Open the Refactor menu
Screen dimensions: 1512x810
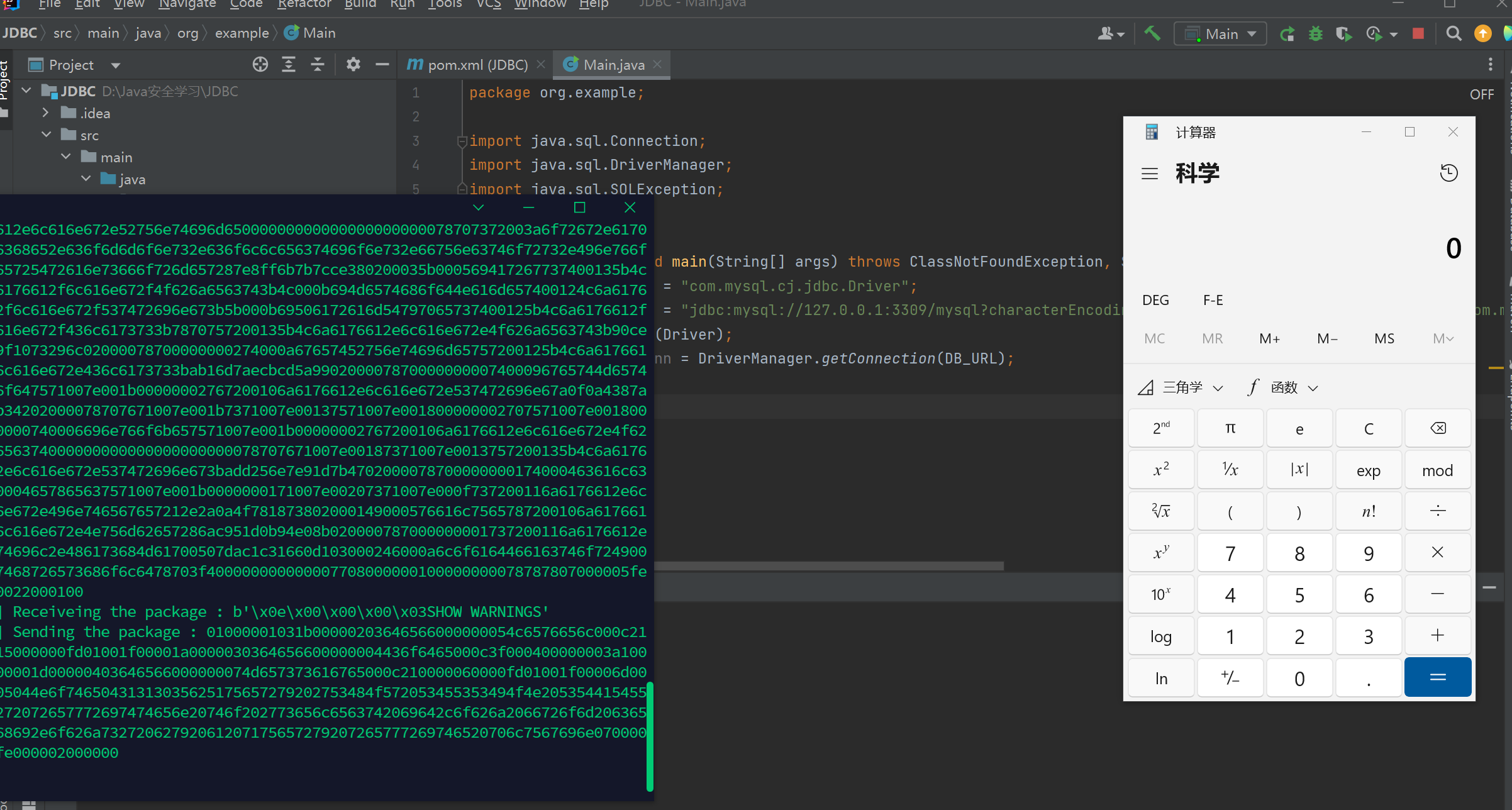click(304, 4)
